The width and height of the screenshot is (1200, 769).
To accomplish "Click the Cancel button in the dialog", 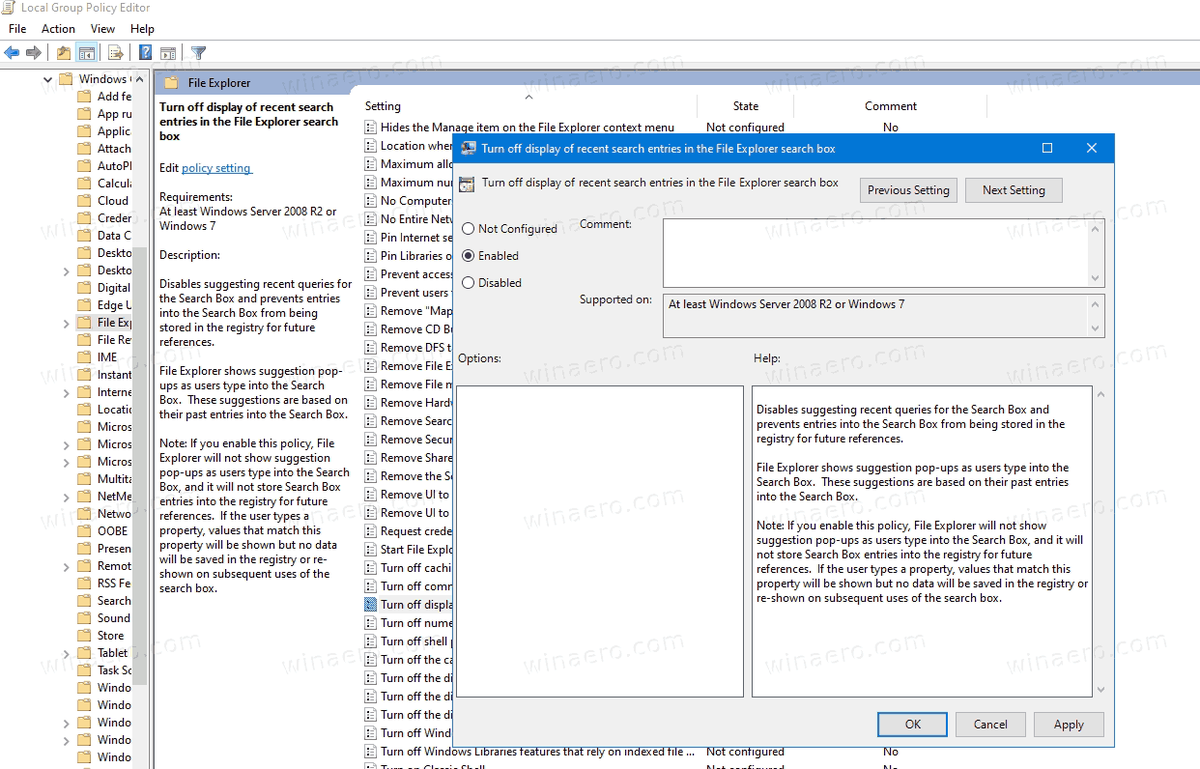I will point(991,725).
